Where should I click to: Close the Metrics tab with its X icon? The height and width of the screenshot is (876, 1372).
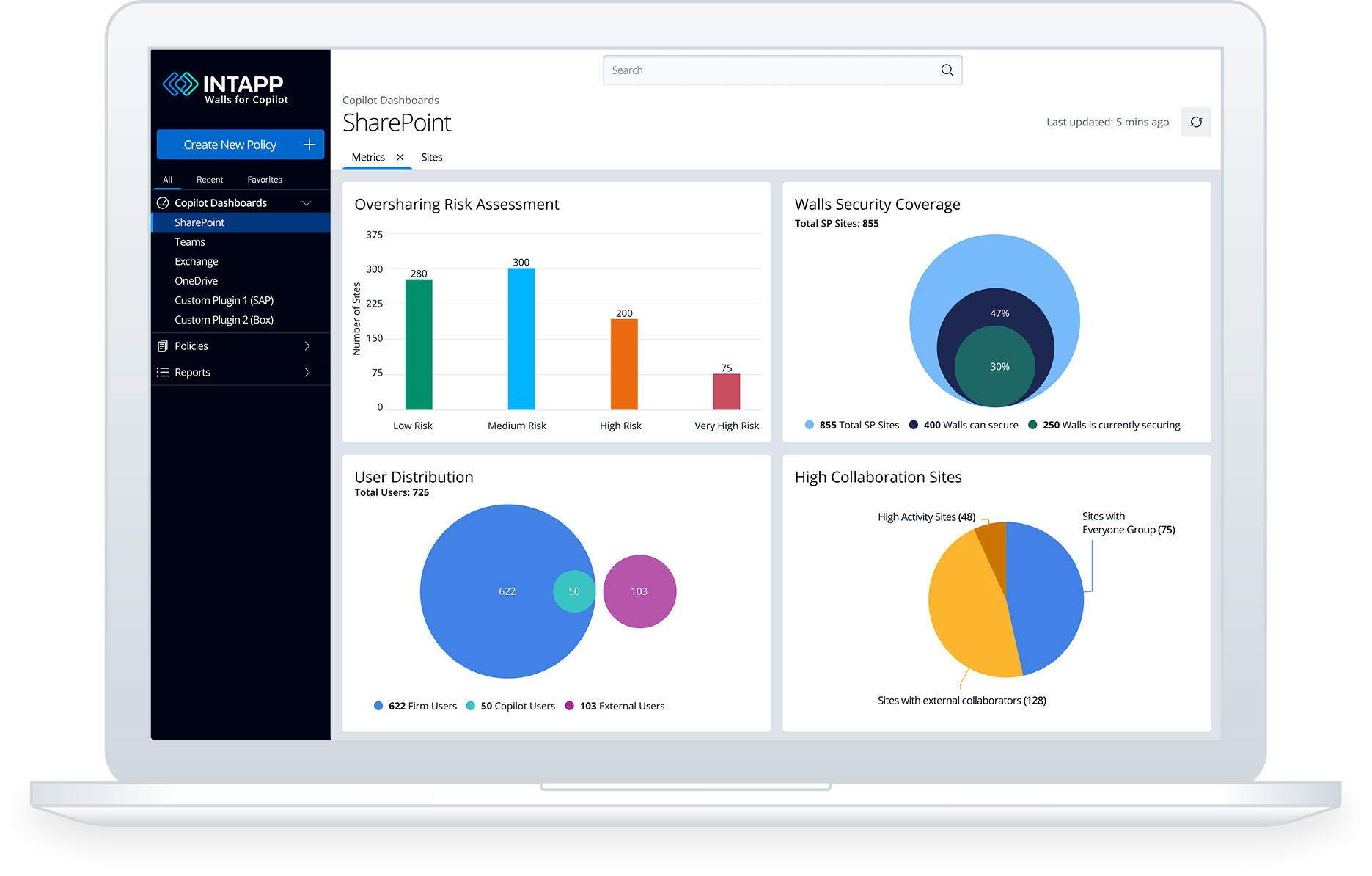[400, 157]
